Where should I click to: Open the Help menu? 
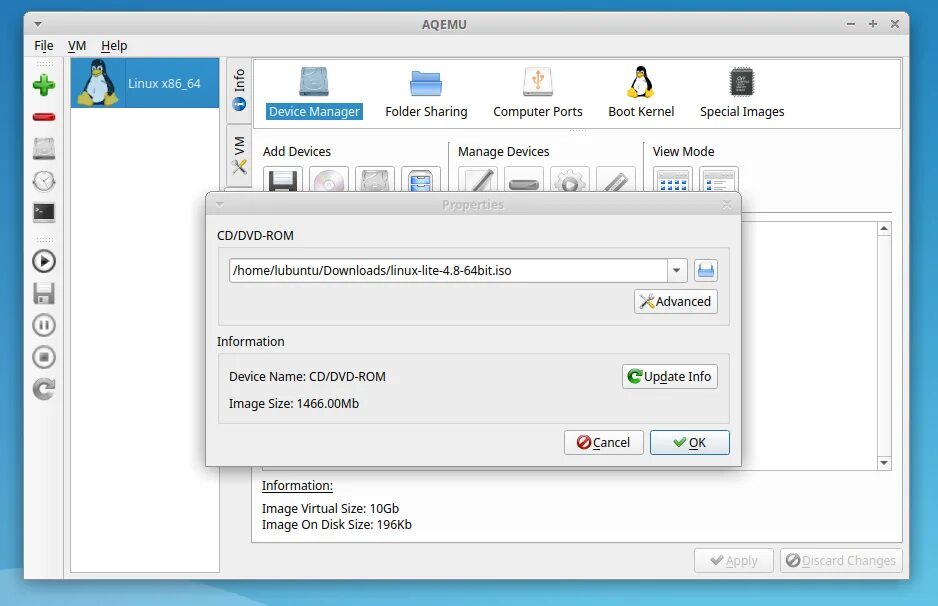tap(114, 45)
